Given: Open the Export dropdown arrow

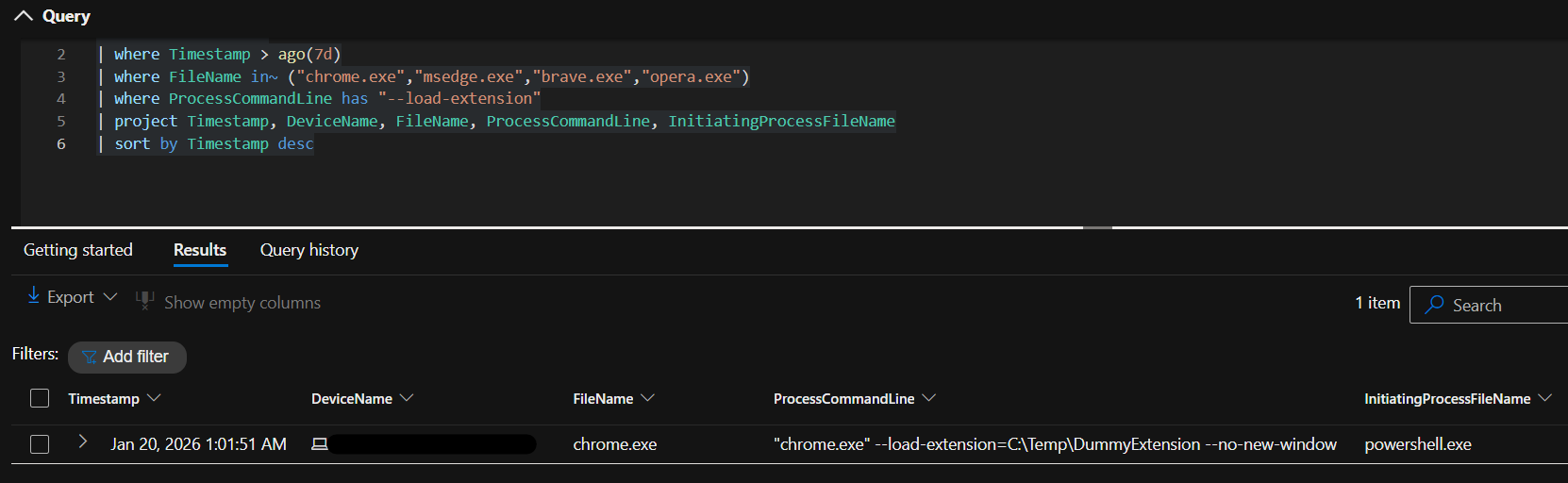Looking at the screenshot, I should [109, 296].
